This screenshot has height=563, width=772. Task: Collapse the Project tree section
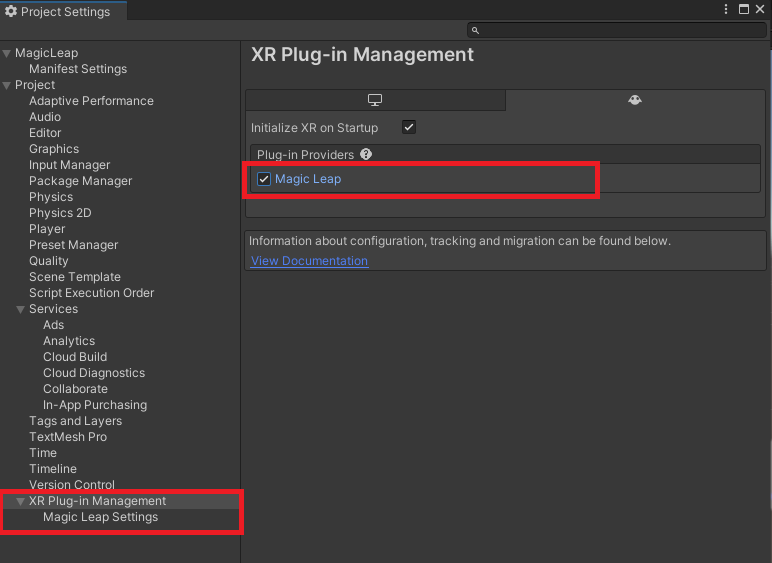coord(6,85)
